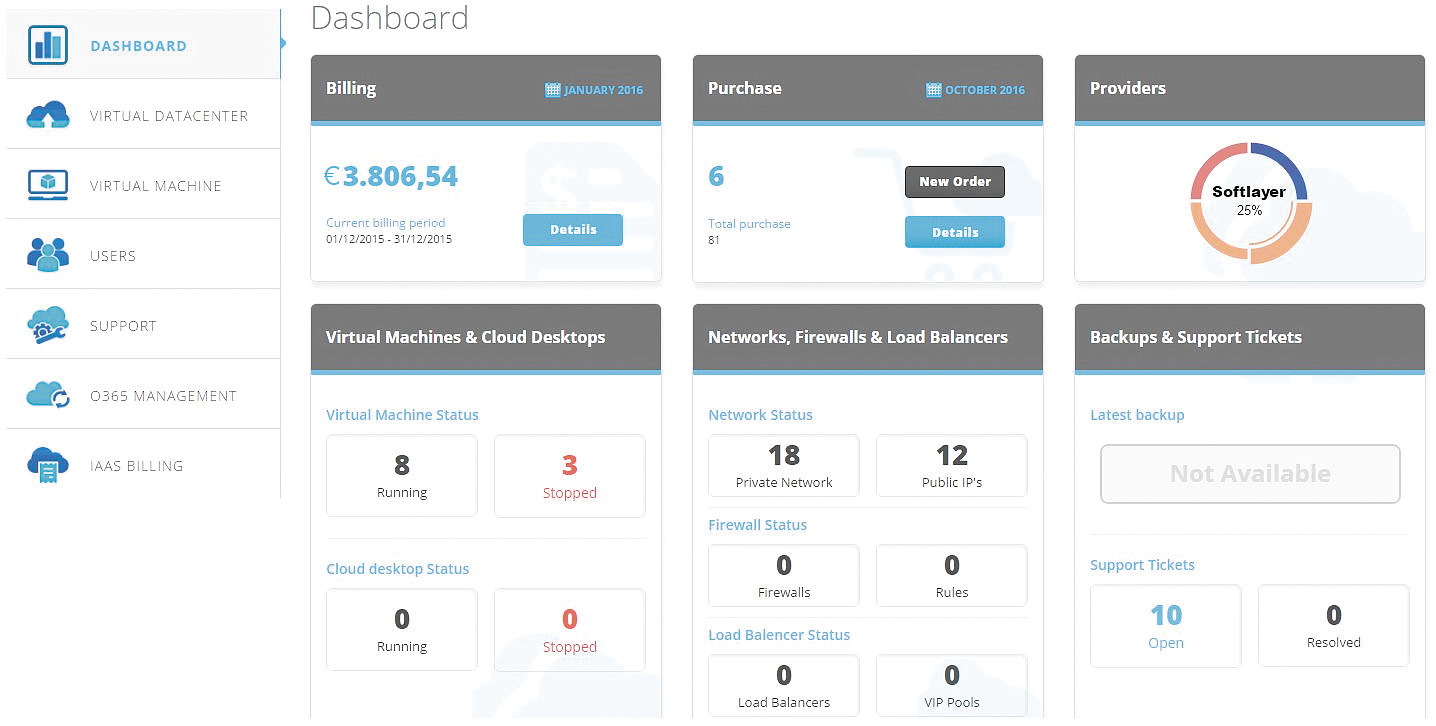Click the 0 Resolved support tickets tile
Viewport: 1436px width, 726px height.
[x=1334, y=626]
